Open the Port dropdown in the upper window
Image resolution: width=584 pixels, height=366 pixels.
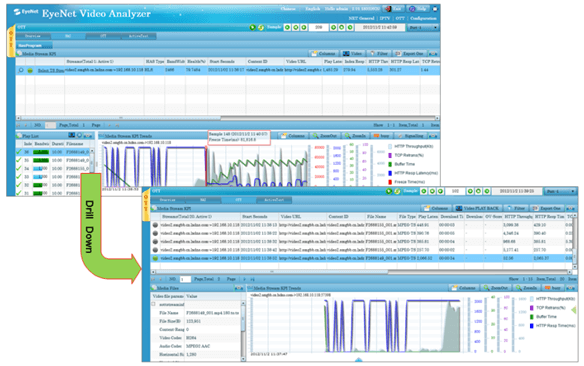(x=422, y=28)
